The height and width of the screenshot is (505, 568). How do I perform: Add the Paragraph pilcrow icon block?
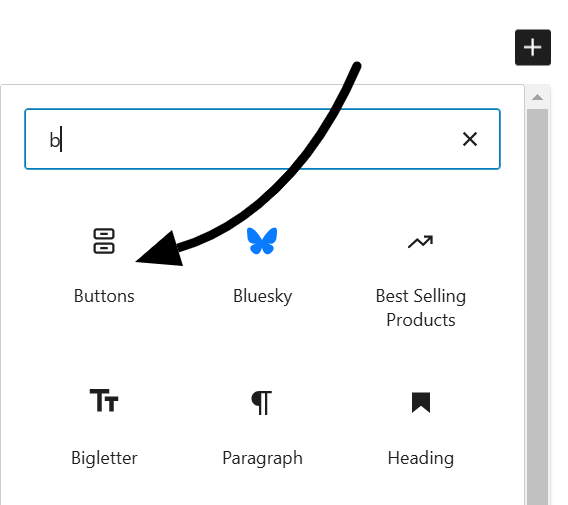(262, 402)
